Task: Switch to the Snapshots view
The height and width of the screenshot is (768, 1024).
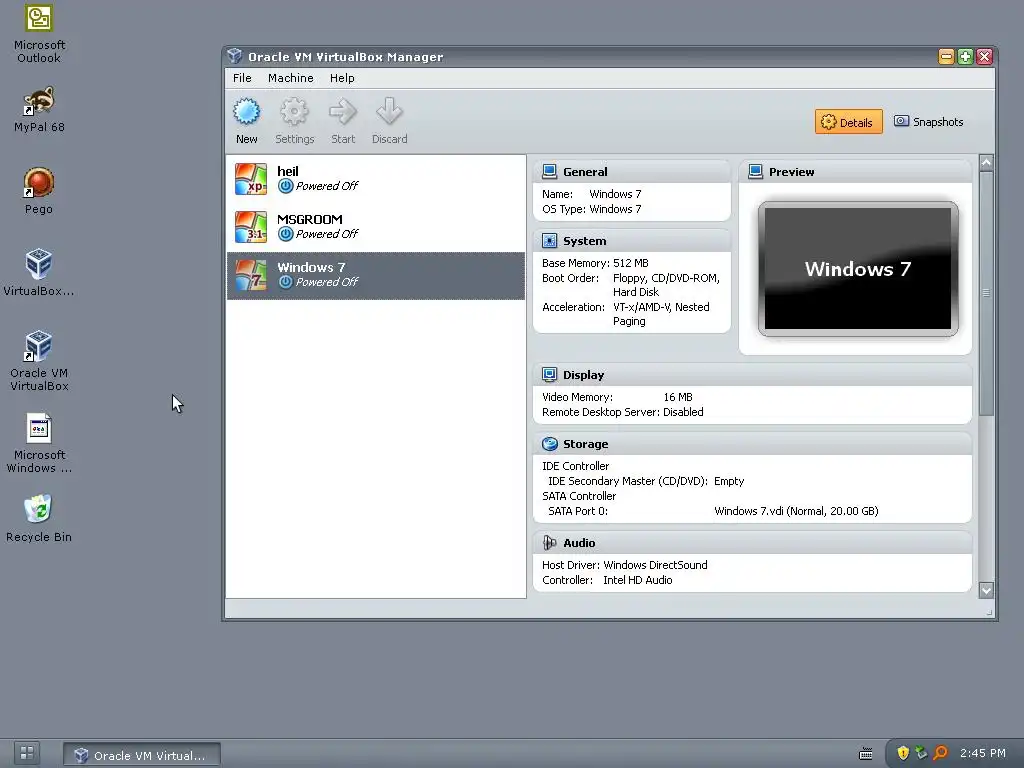Action: click(x=929, y=122)
